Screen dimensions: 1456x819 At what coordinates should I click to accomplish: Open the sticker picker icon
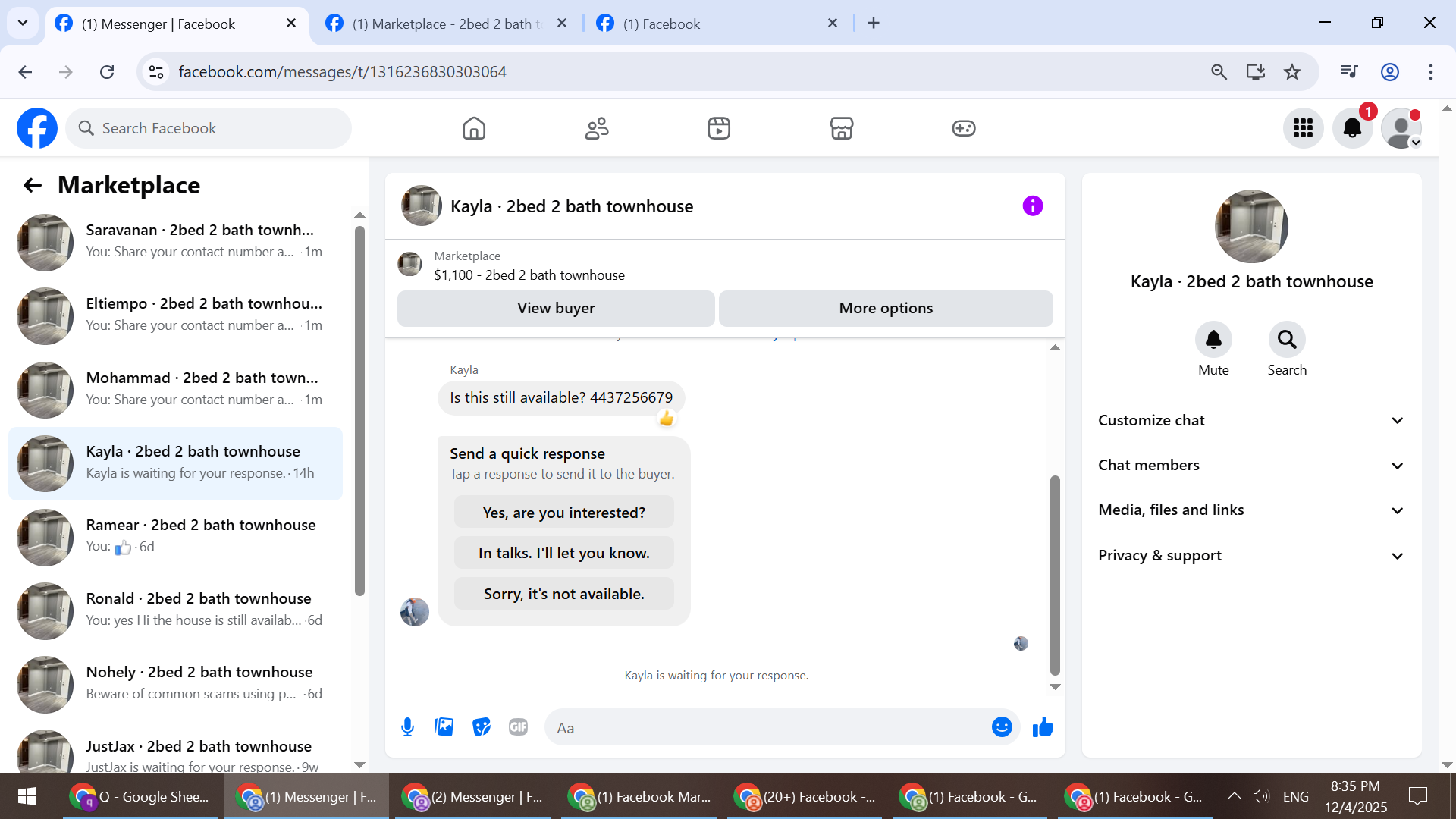click(481, 727)
